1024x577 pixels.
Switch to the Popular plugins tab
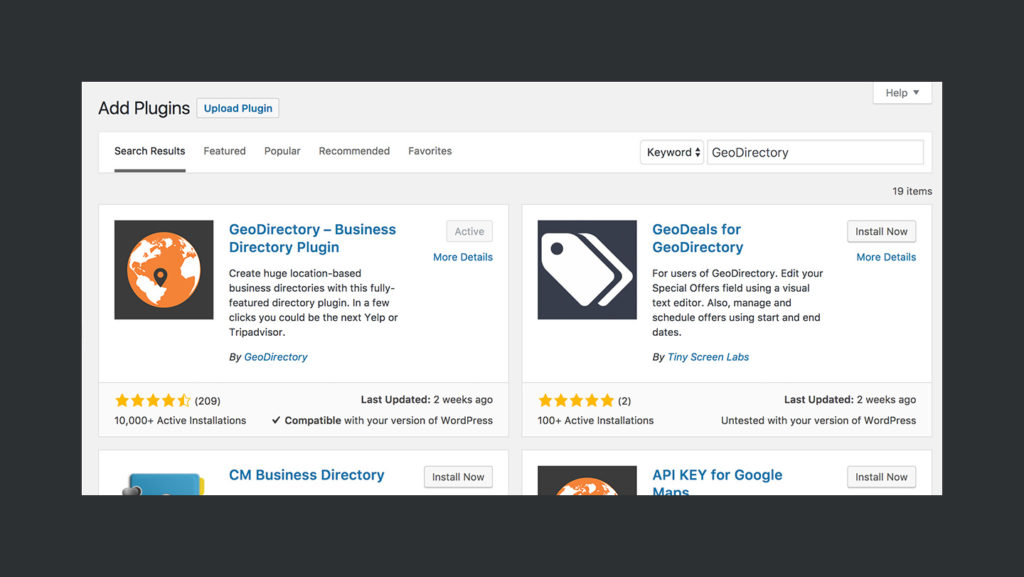(x=282, y=151)
